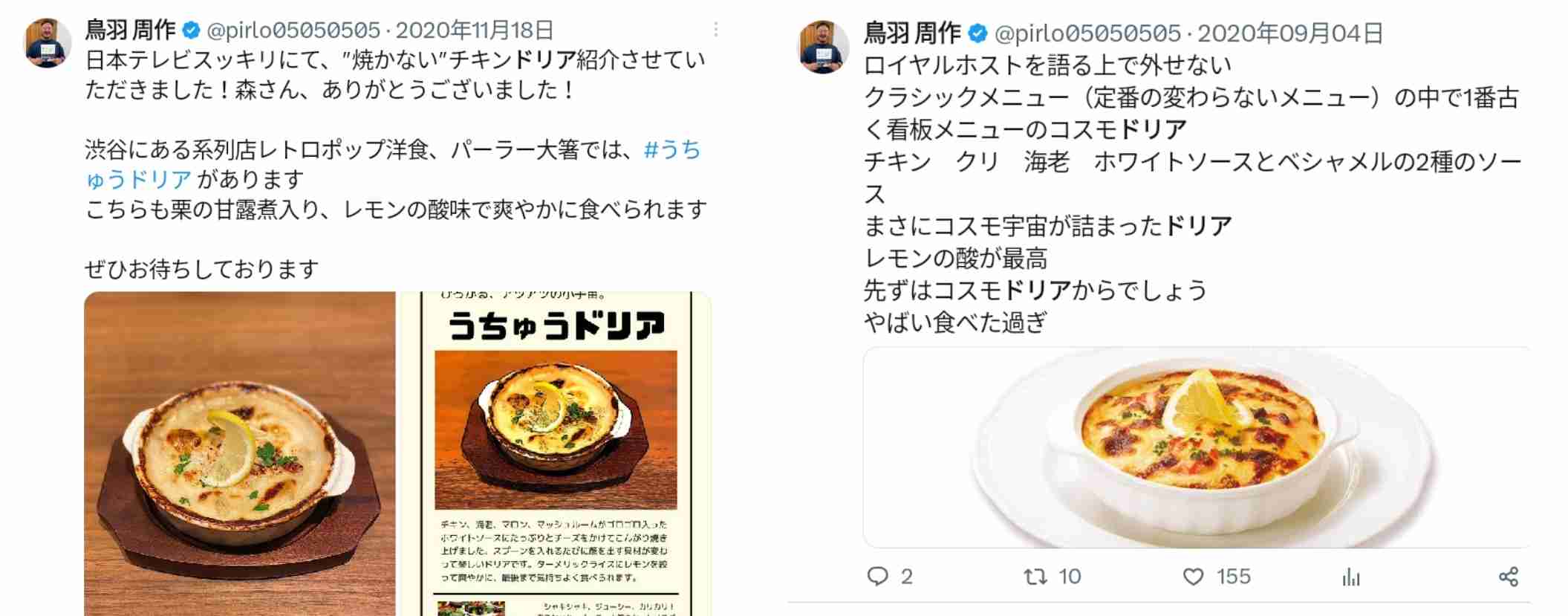Image resolution: width=1568 pixels, height=616 pixels.
Task: Open the share icon on right tweet
Action: [x=1509, y=577]
